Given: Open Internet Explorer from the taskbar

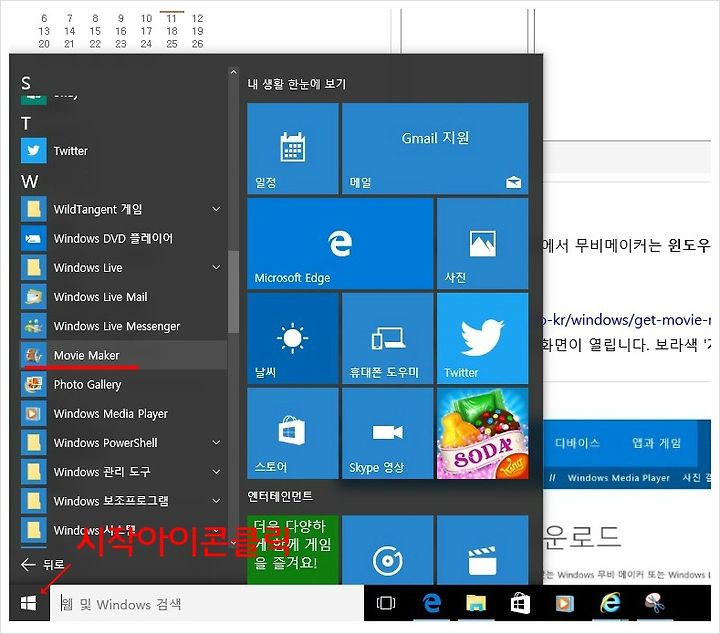Looking at the screenshot, I should [610, 603].
